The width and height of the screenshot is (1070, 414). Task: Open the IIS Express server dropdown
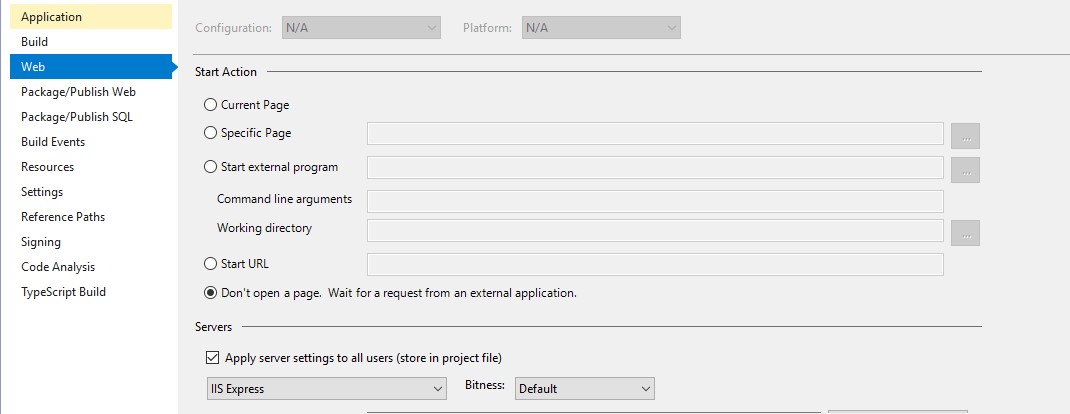point(326,389)
